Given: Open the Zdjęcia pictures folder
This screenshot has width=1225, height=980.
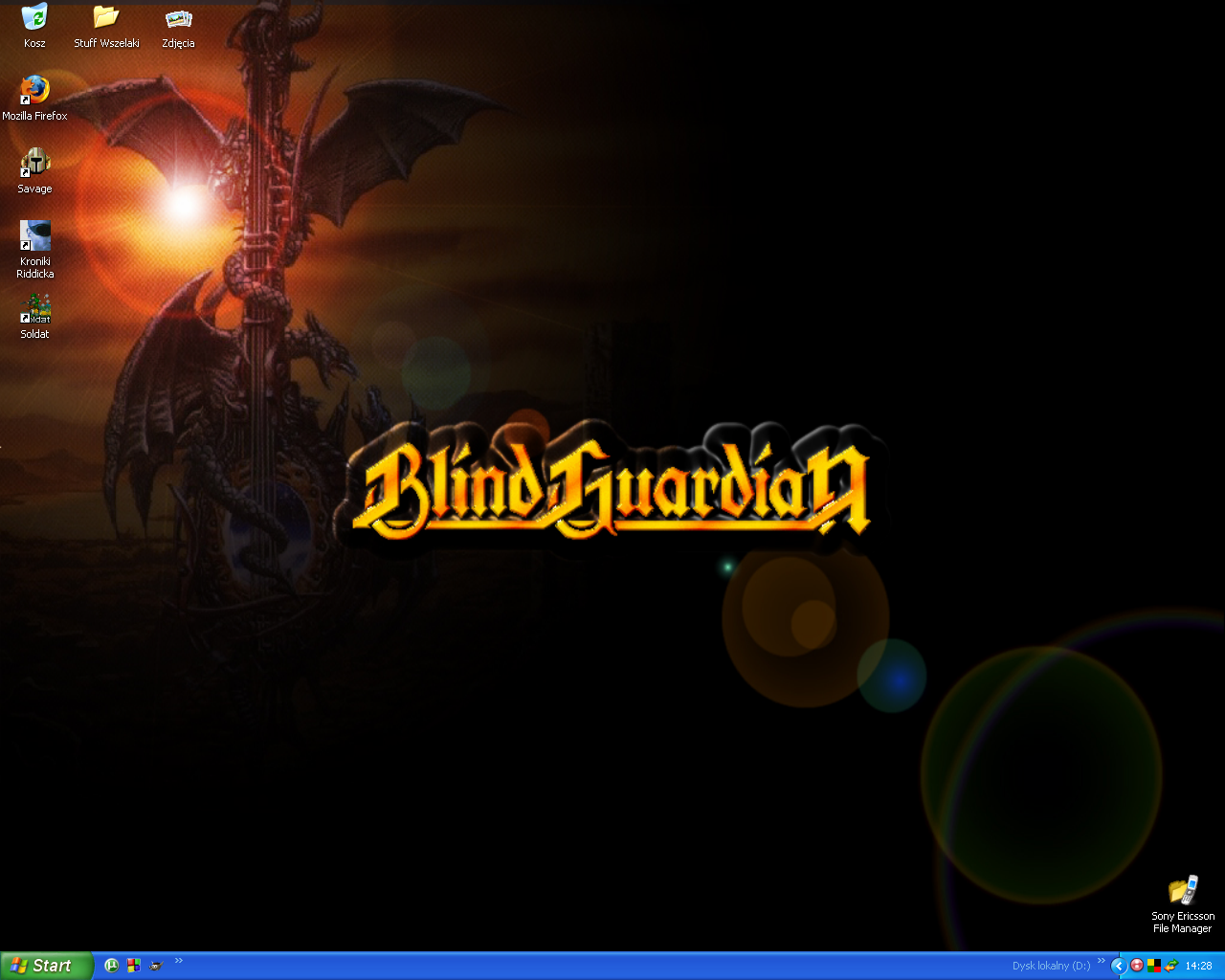Looking at the screenshot, I should click(x=178, y=18).
